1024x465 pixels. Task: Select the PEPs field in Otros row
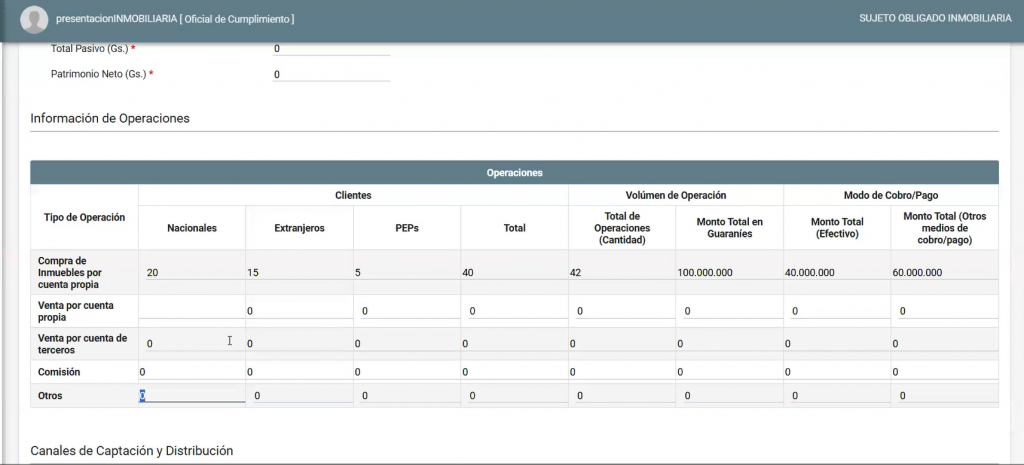[x=406, y=396]
